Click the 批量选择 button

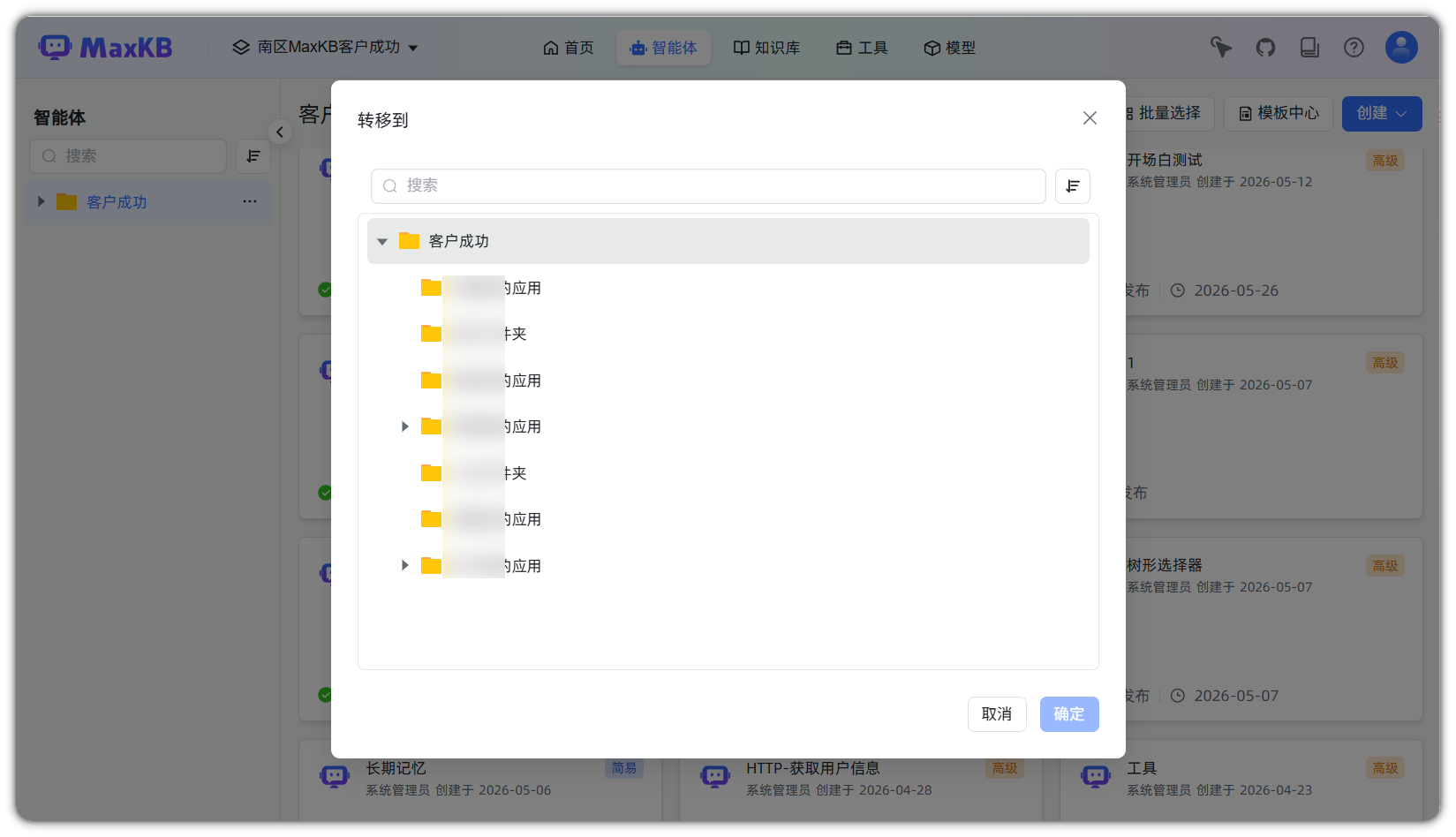pyautogui.click(x=1167, y=113)
